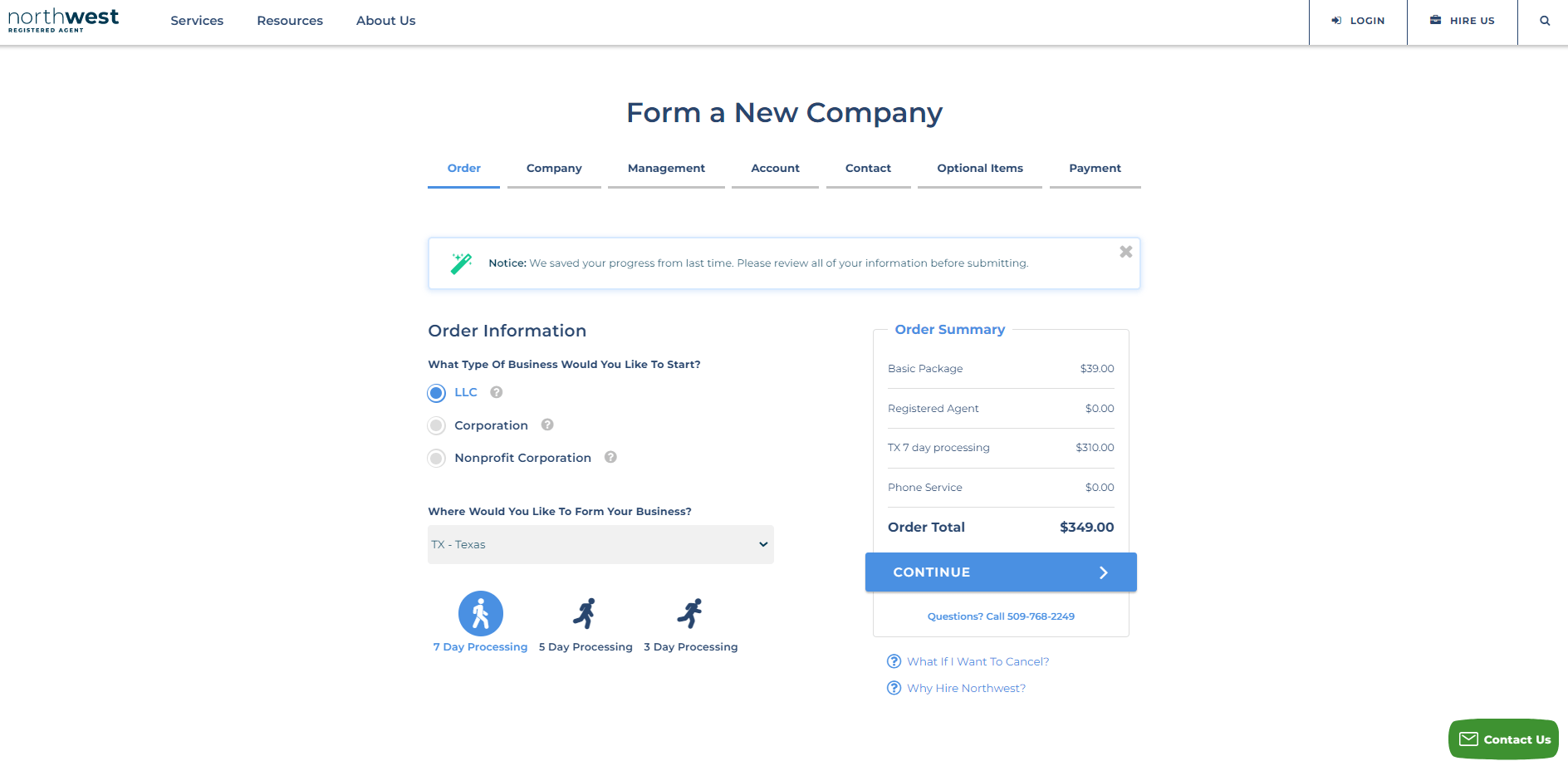Select Nonprofit Corporation radio option
Screen dimensions: 1568x766
437,458
